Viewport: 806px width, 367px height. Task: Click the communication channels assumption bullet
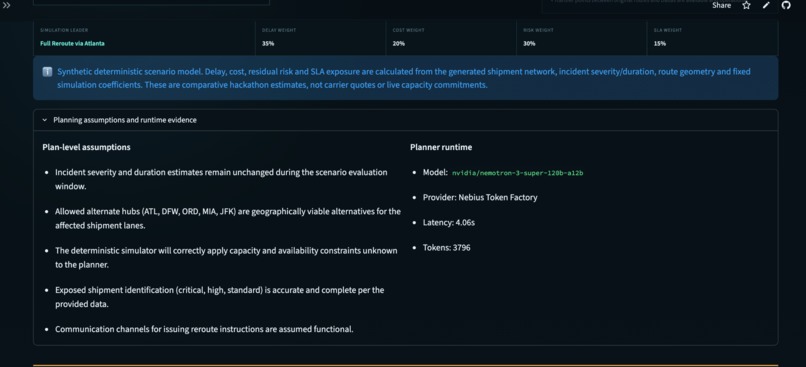[x=204, y=329]
